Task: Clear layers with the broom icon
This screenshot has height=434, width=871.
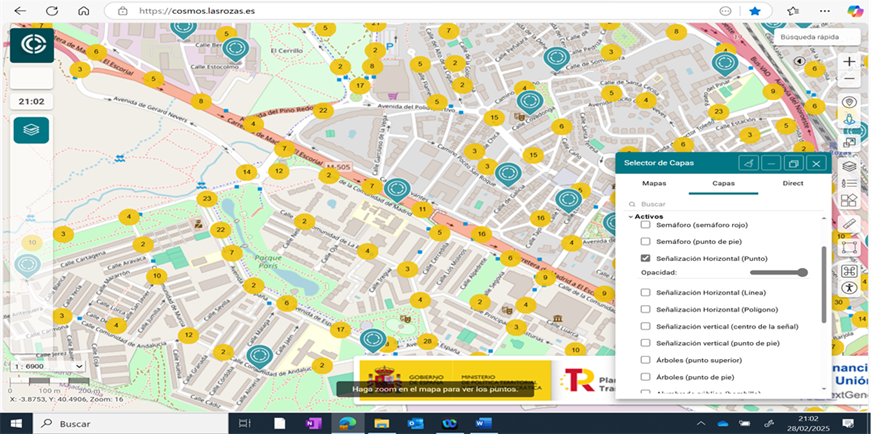Action: click(748, 163)
